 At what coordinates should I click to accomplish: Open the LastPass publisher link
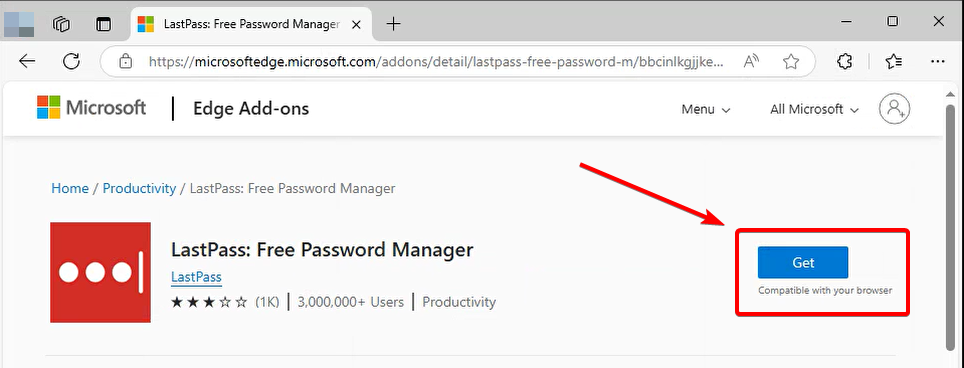pyautogui.click(x=196, y=276)
